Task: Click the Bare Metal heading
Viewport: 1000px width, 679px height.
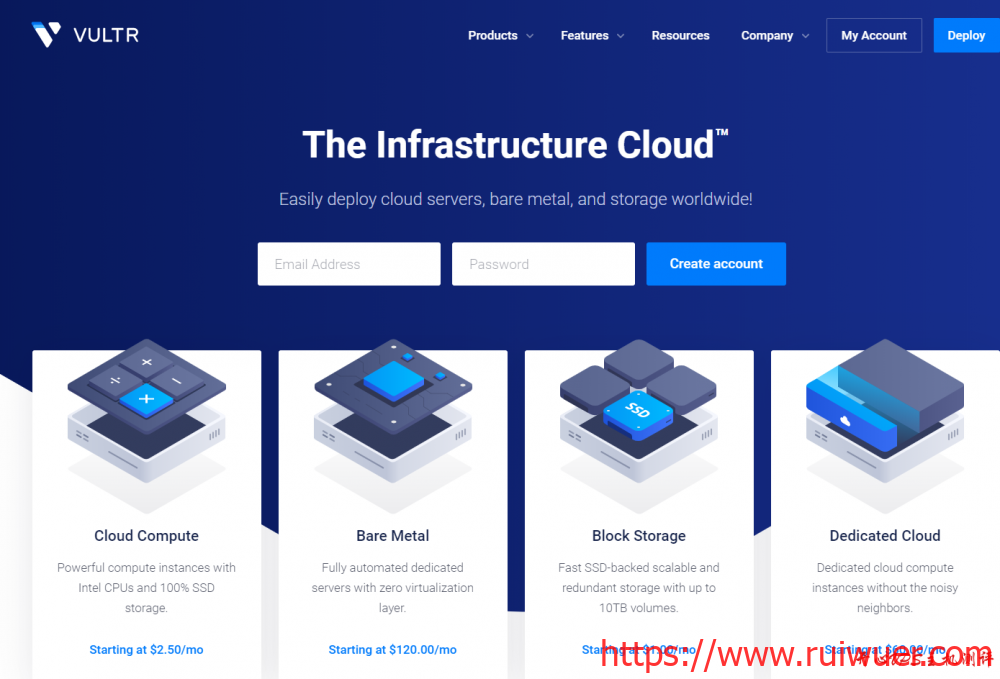Action: [392, 536]
